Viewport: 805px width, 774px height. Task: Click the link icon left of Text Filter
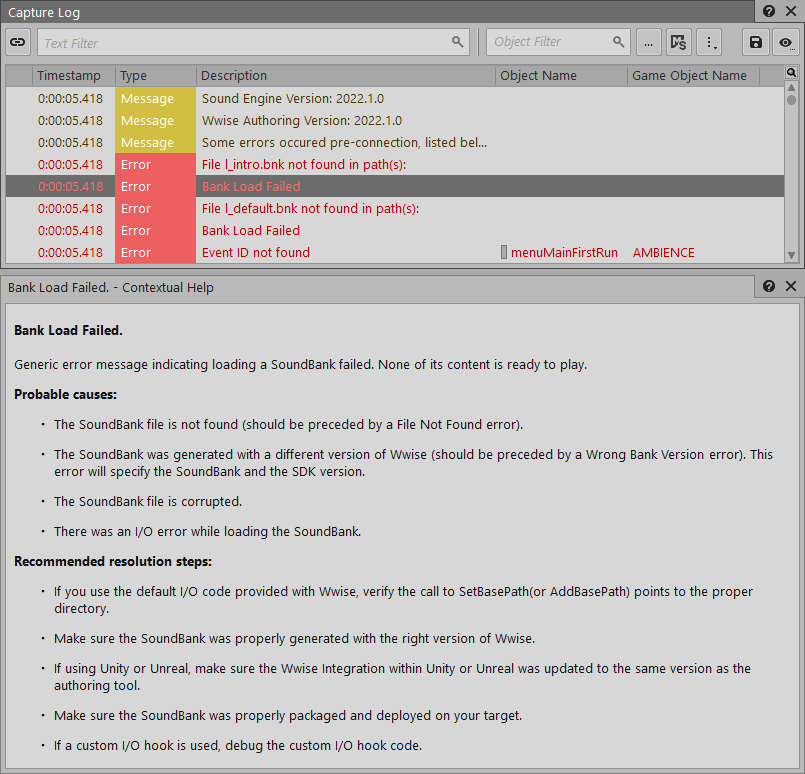click(18, 42)
